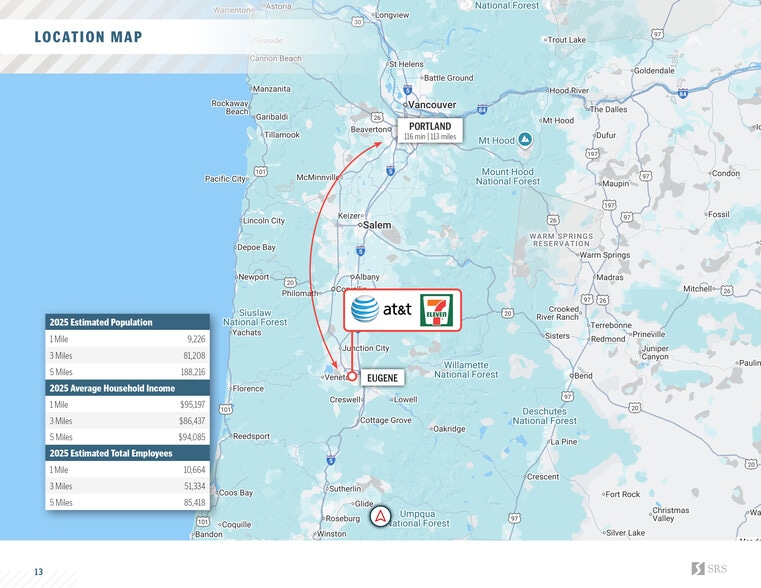Click the Highway 197 shield near Maupin

coord(592,154)
